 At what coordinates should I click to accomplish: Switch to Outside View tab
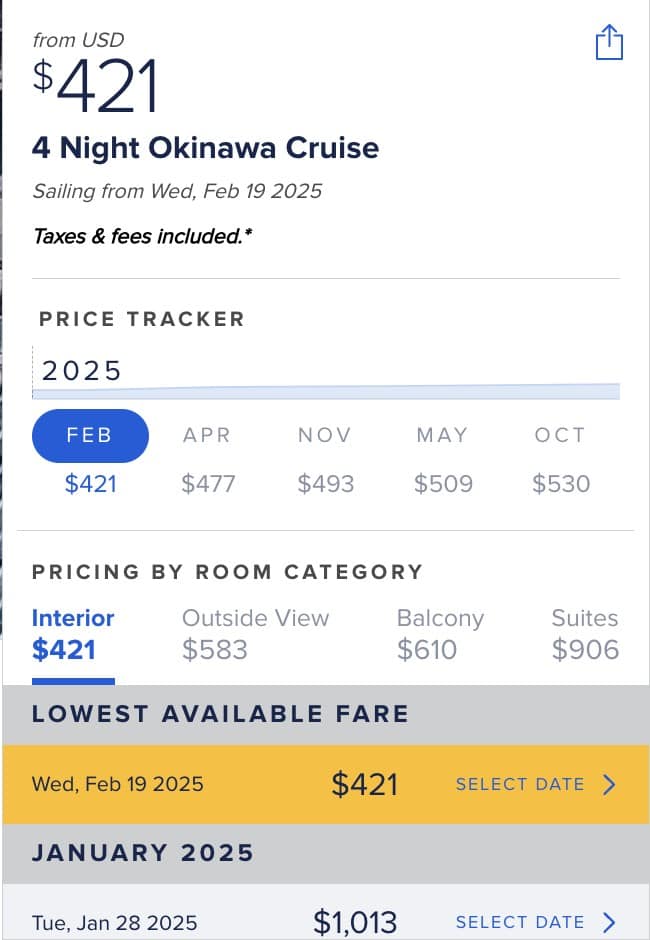coord(255,634)
